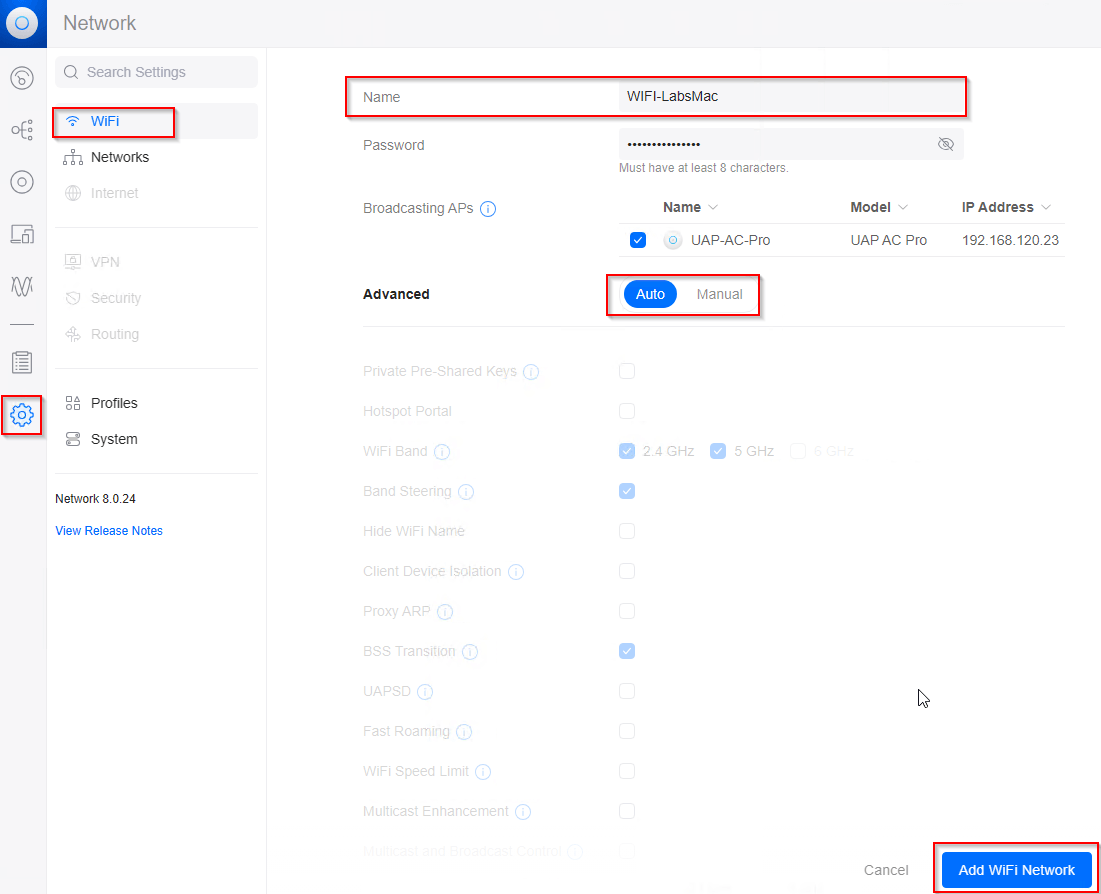This screenshot has height=894, width=1101.
Task: Select WiFi in settings menu
Action: point(105,121)
